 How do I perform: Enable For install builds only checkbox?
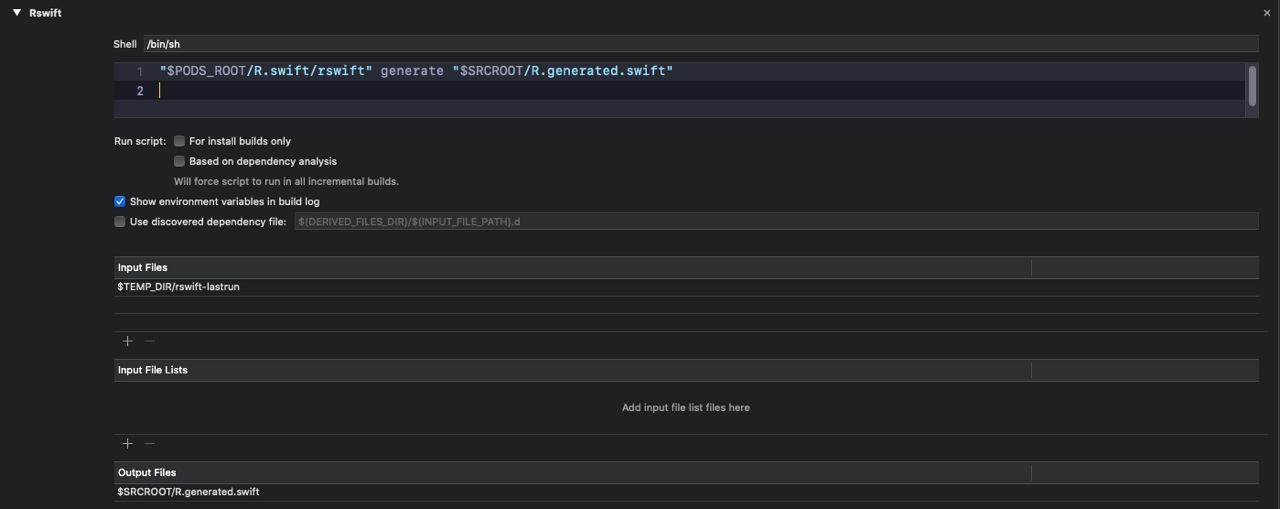180,141
